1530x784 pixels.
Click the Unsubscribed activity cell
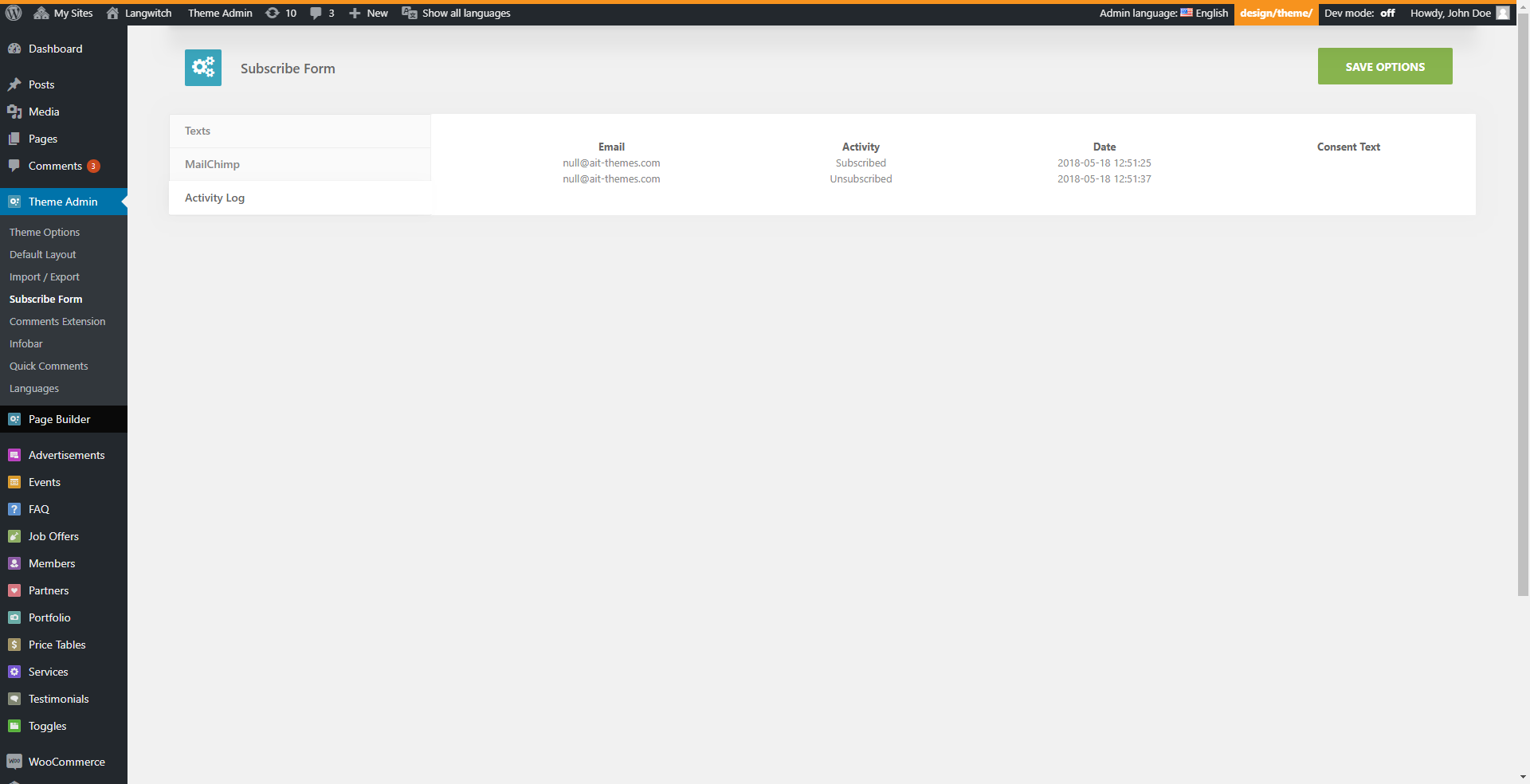tap(861, 178)
